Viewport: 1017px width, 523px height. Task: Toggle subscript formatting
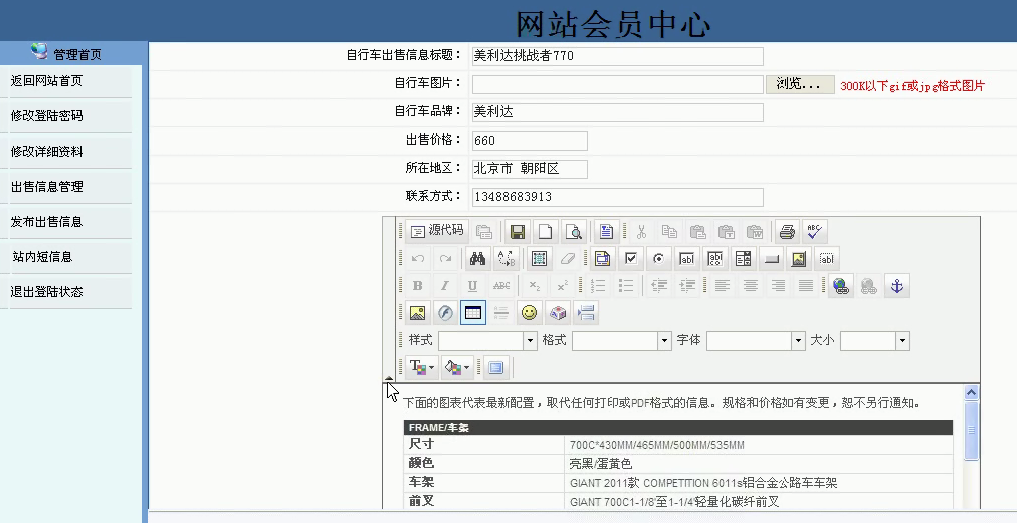click(x=534, y=286)
